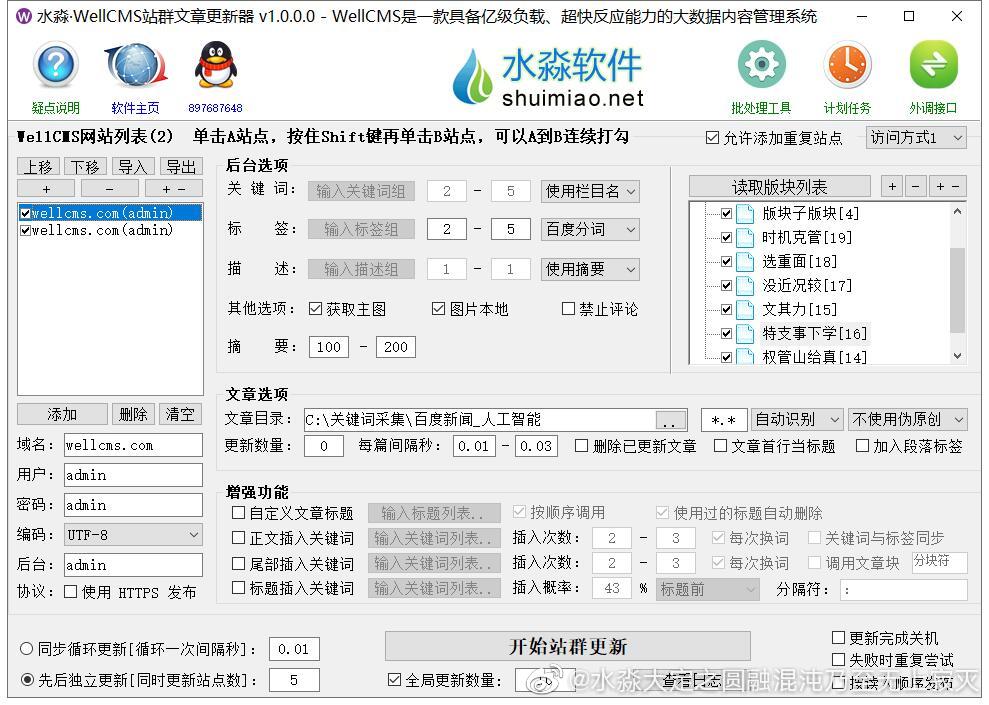Image resolution: width=989 pixels, height=705 pixels.
Task: Click the 水淼软件 shuimiao.net logo
Action: click(548, 77)
